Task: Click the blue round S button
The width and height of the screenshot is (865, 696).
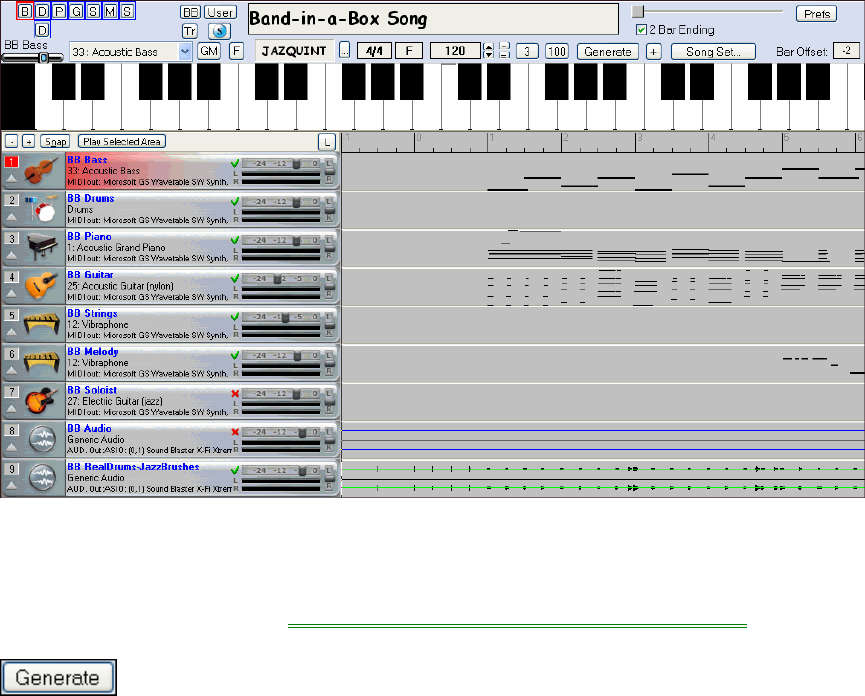Action: (x=220, y=31)
